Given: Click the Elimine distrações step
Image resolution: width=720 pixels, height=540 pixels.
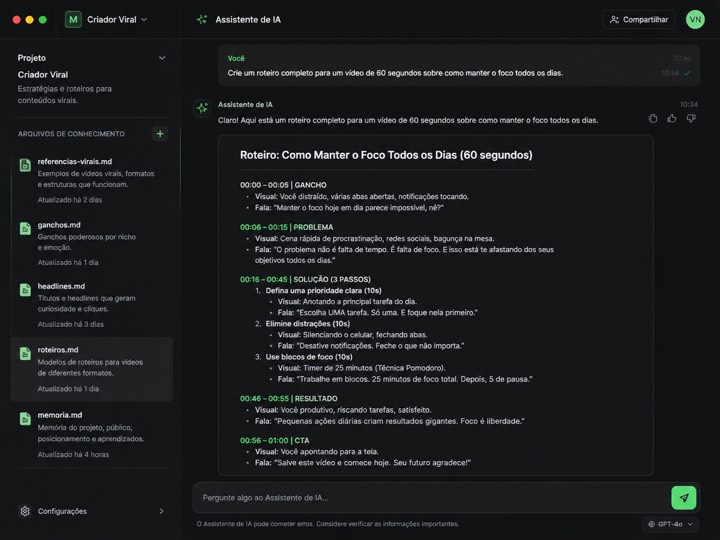Looking at the screenshot, I should [308, 324].
